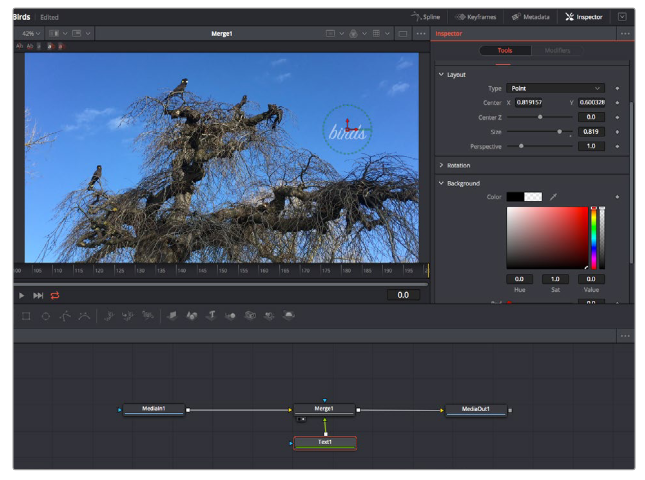Select the first tool in node toolbar
The width and height of the screenshot is (645, 480).
[26, 316]
